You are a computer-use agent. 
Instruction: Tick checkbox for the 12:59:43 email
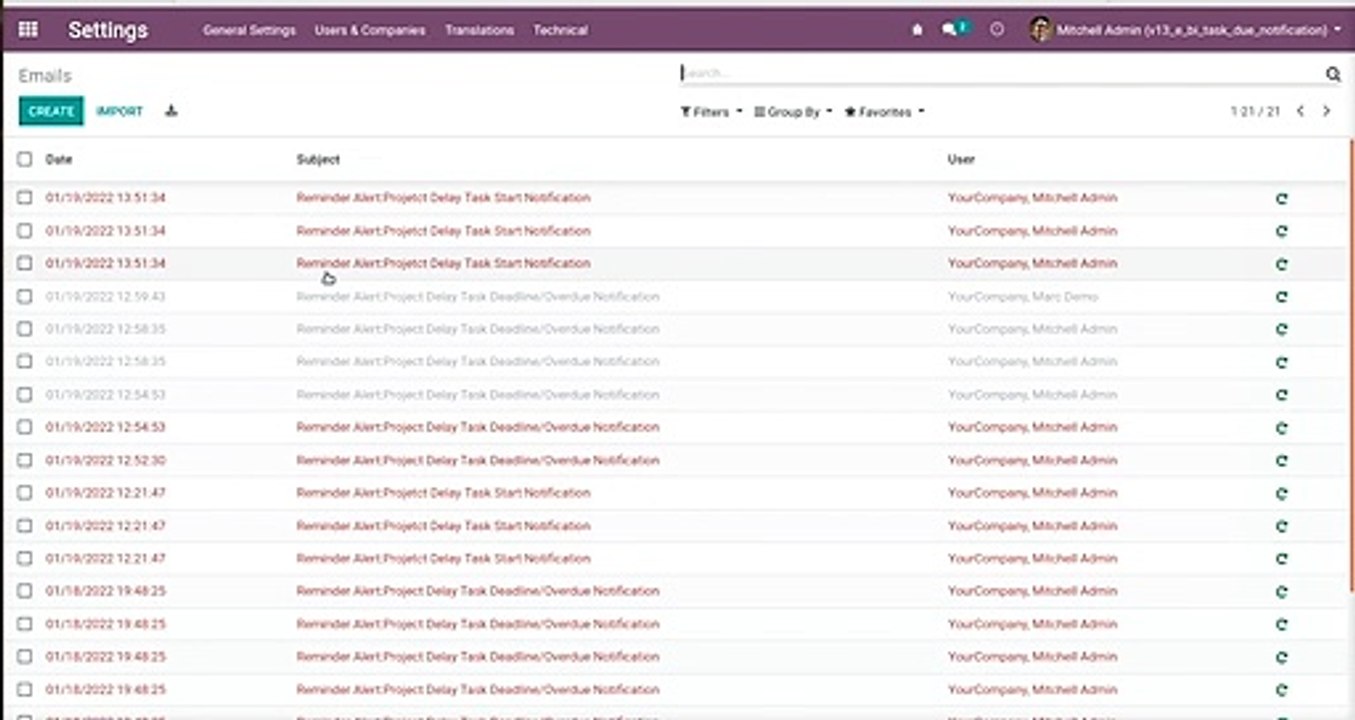click(25, 296)
